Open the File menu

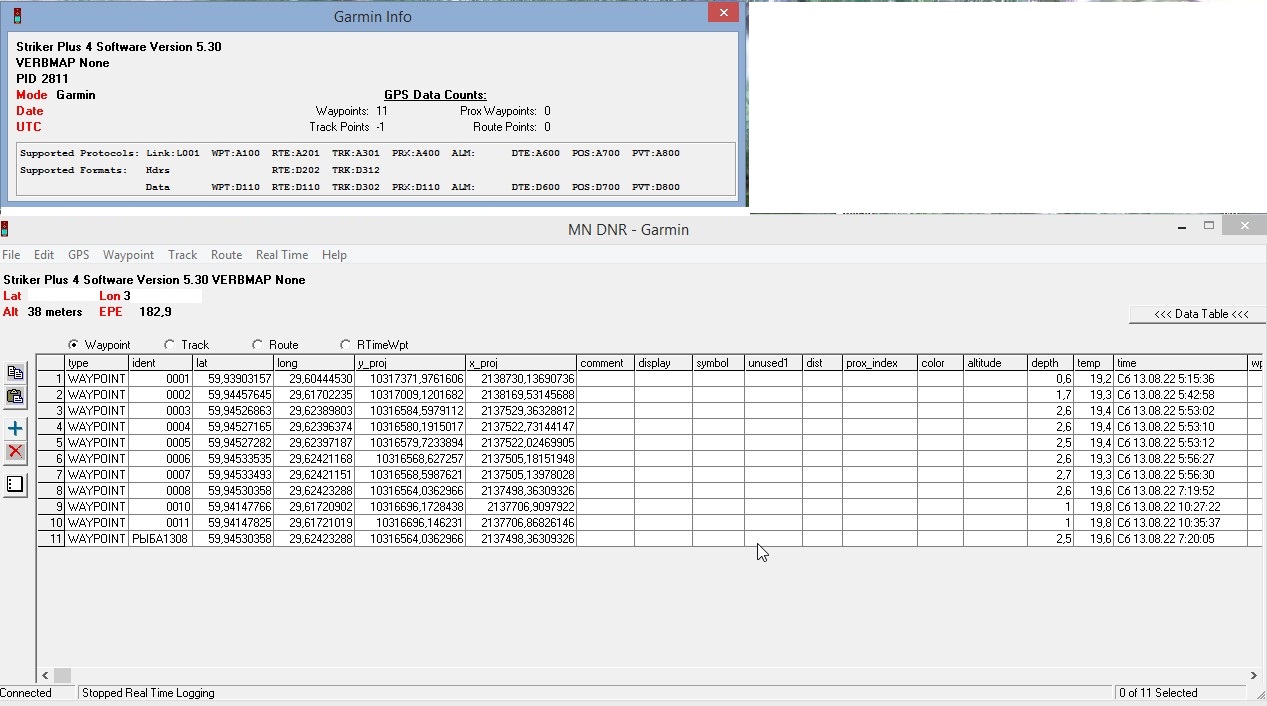(x=11, y=255)
